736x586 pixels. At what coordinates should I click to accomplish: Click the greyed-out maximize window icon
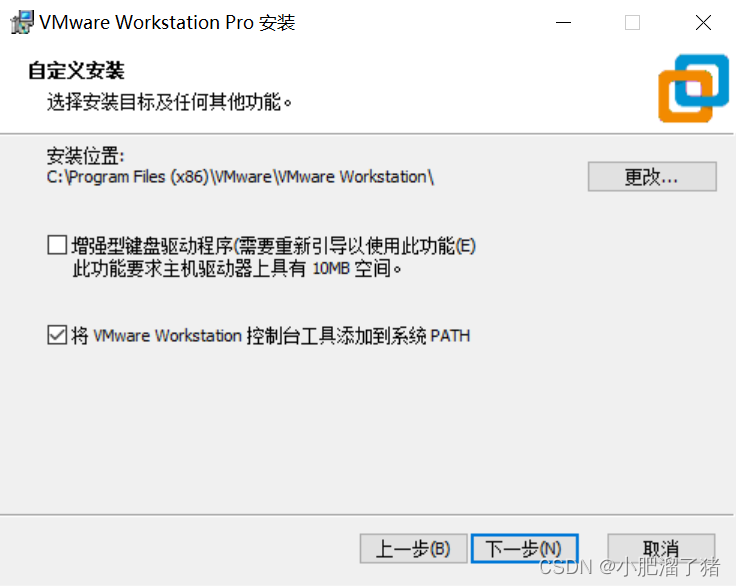click(632, 22)
